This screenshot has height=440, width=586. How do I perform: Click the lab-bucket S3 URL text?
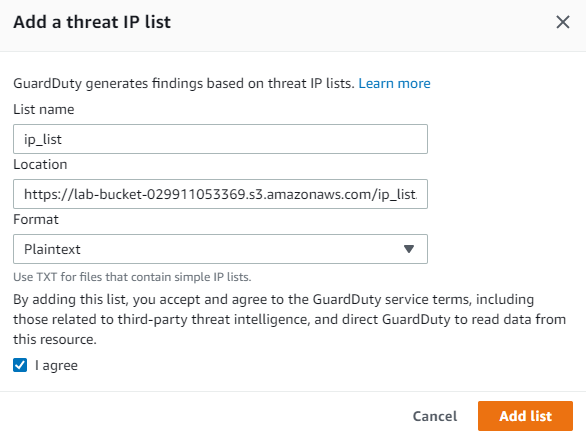point(220,194)
